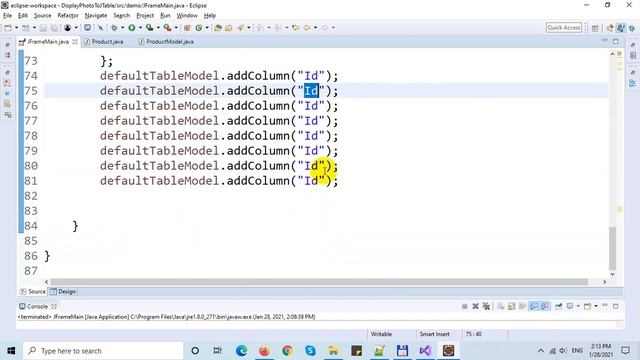Viewport: 640px width, 360px height.
Task: Open Microsoft Edge from taskbar
Action: pos(241,351)
